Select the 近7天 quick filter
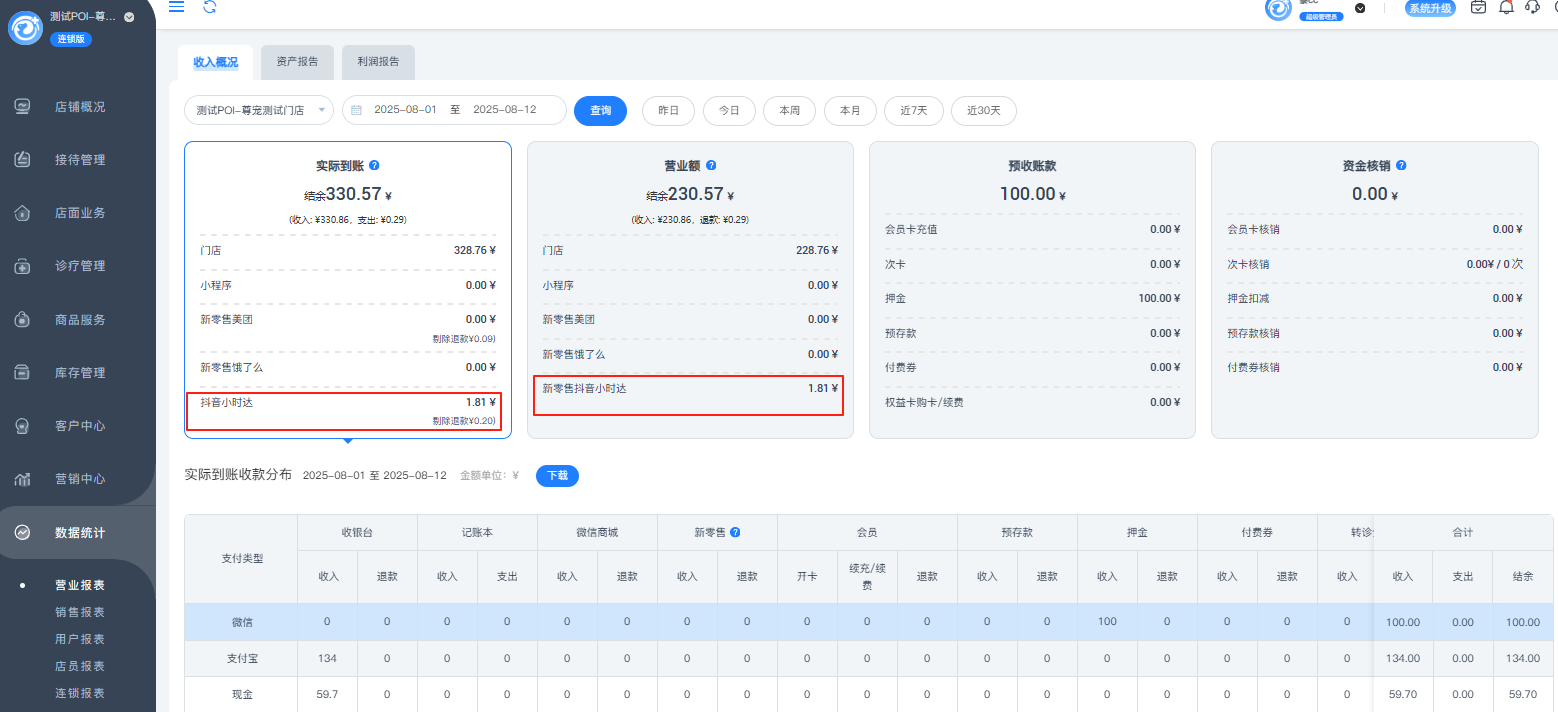Screen dimensions: 1558x712 click(x=914, y=111)
